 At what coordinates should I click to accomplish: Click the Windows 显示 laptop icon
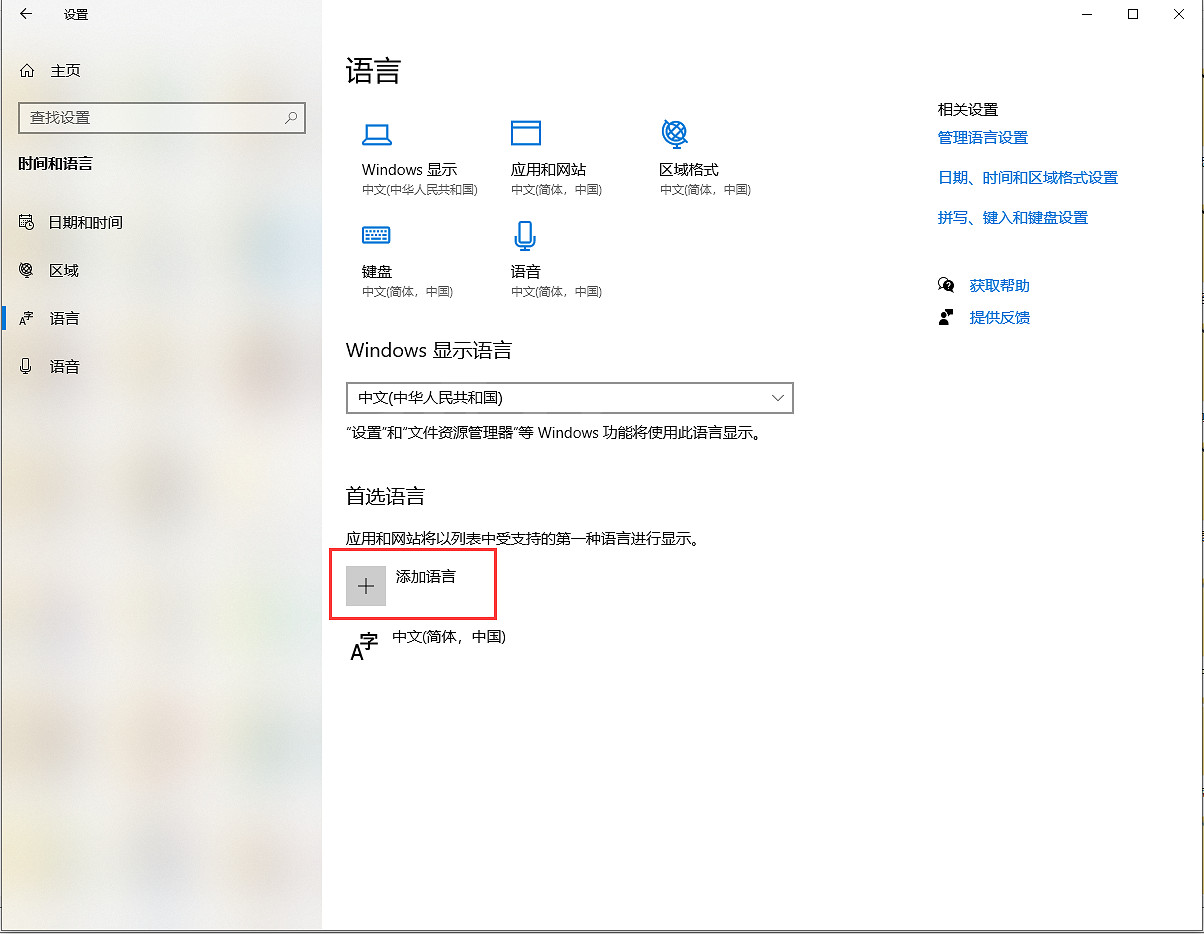pos(376,134)
